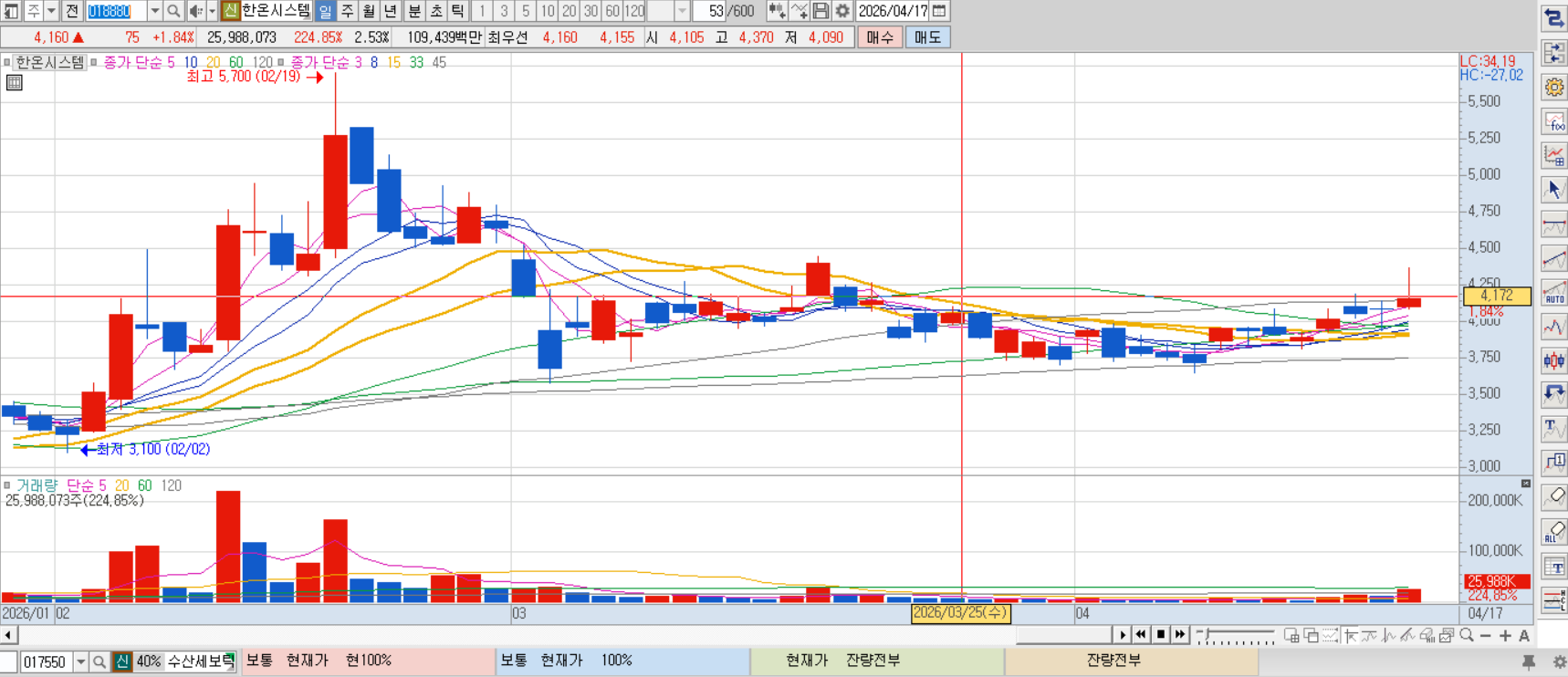Screen dimensions: 1568x677
Task: Click the add-candle indicator icon in top toolbar
Action: (x=777, y=11)
